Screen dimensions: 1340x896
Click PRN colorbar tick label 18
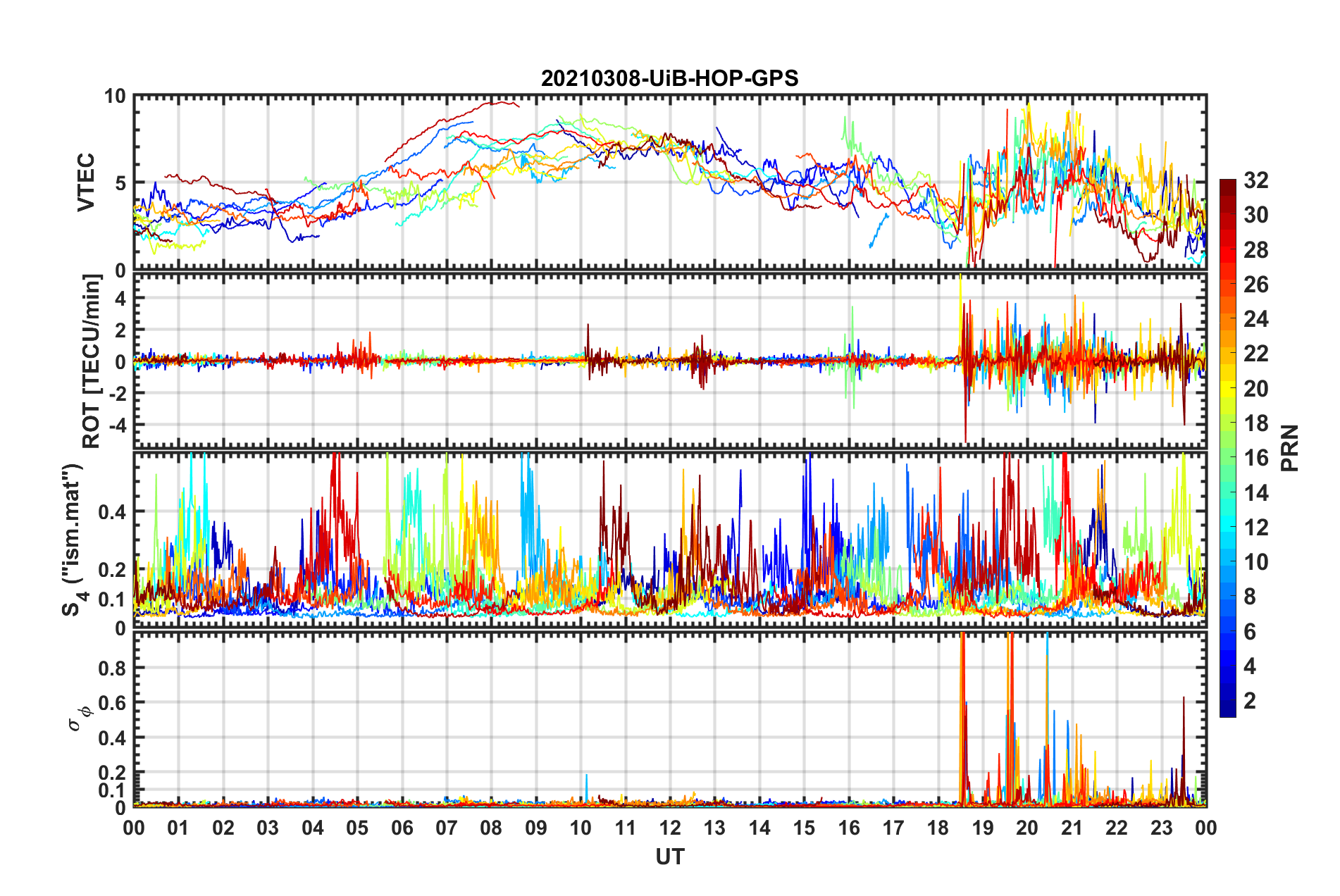[1255, 423]
